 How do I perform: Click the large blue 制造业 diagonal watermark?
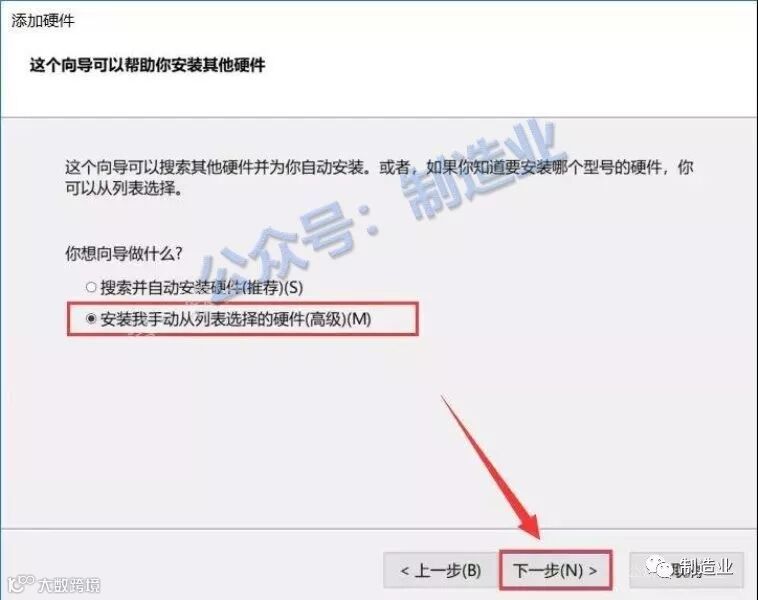[479, 167]
